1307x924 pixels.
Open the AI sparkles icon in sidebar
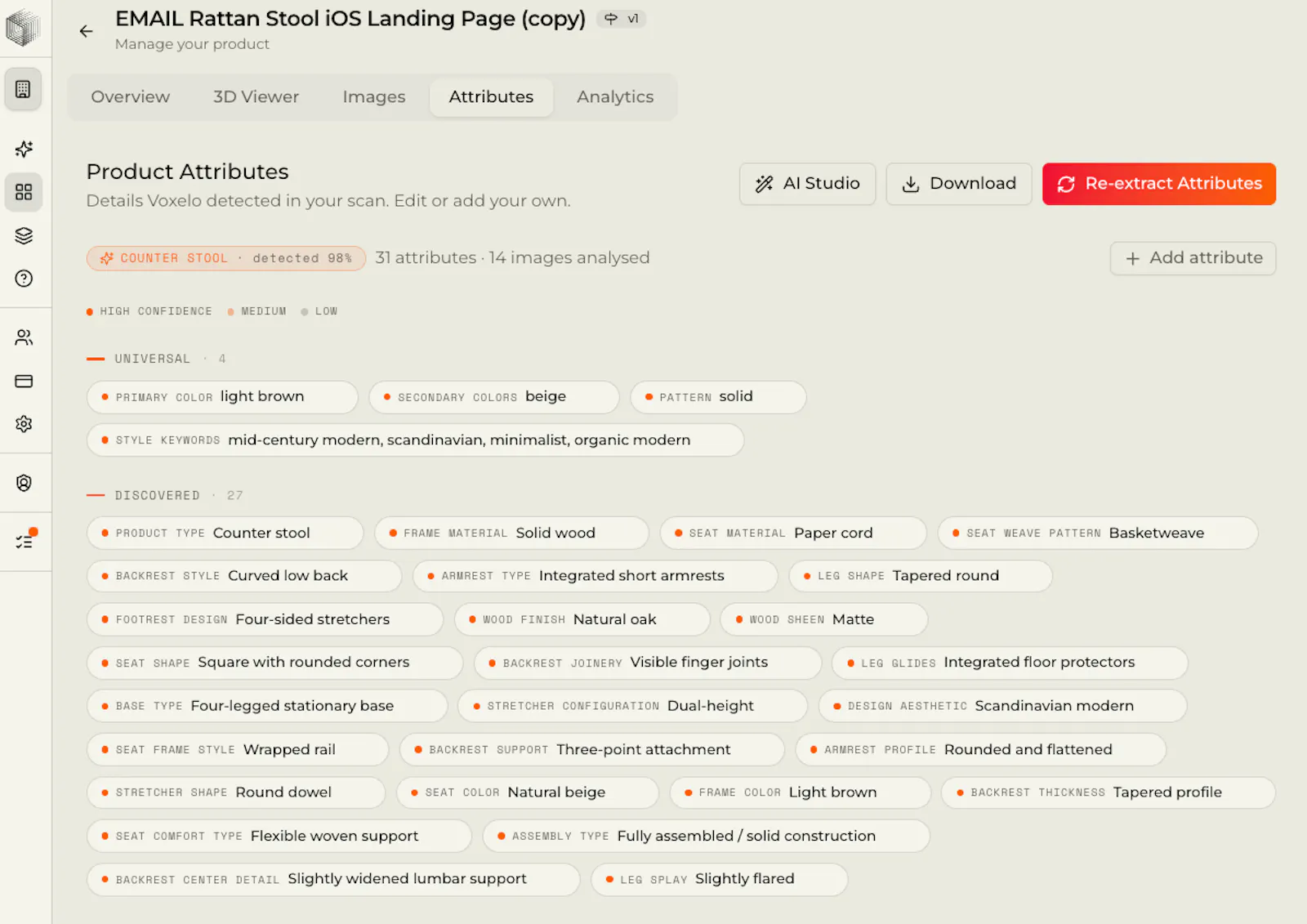[24, 149]
